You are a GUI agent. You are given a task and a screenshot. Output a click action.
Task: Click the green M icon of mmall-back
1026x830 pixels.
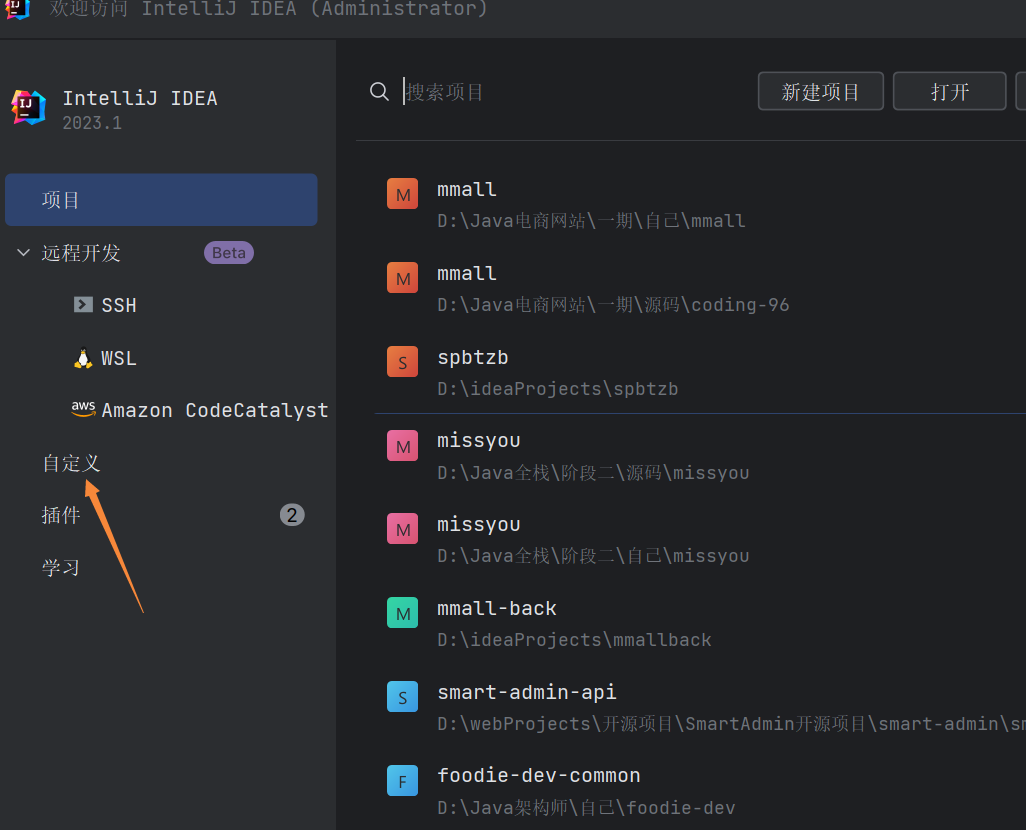point(402,613)
